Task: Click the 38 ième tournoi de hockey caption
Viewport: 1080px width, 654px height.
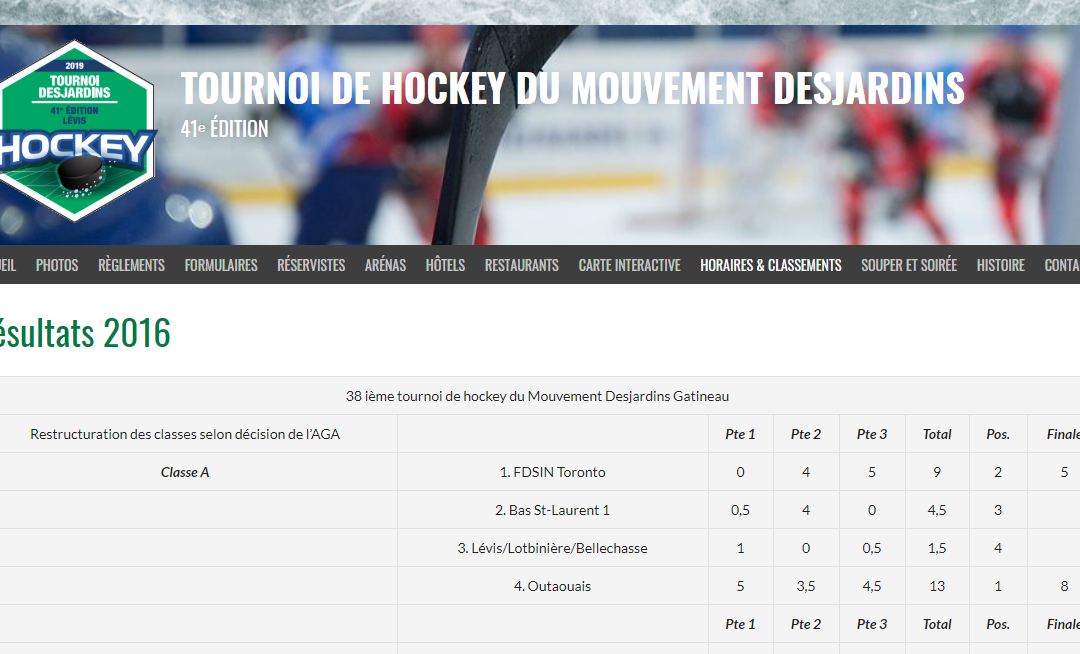Action: pos(537,397)
